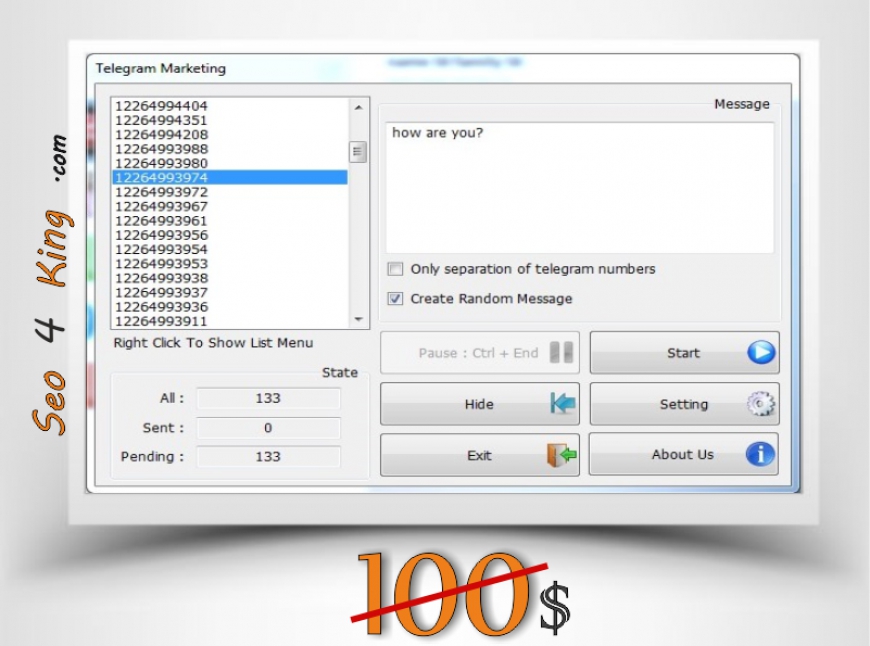The image size is (870, 646).
Task: Click the Exit button label
Action: [479, 456]
